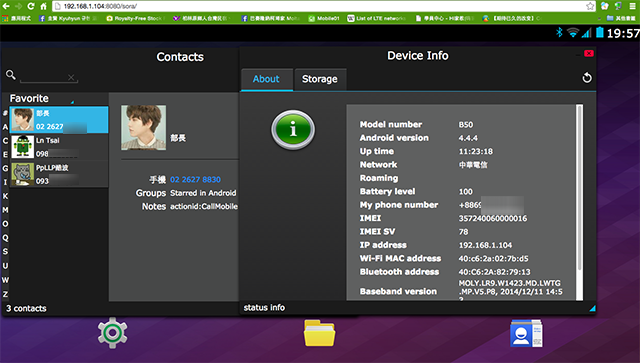
Task: Open the List of LTE networks bookmark
Action: point(377,18)
